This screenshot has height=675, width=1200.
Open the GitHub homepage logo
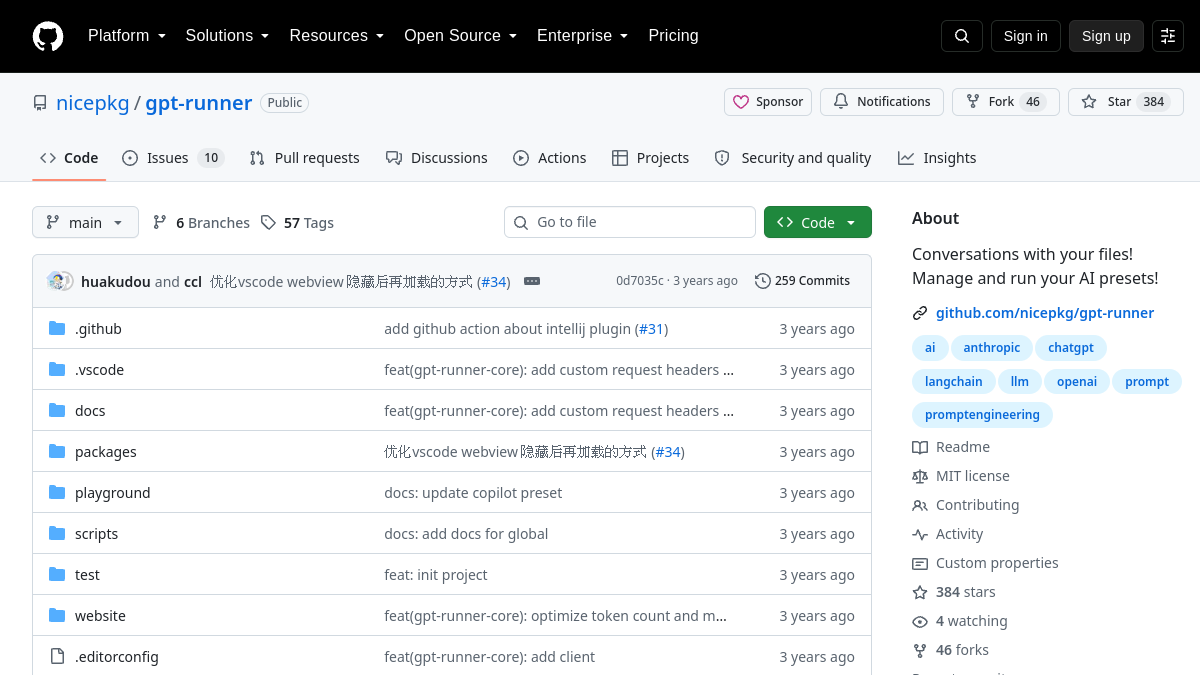(x=48, y=36)
